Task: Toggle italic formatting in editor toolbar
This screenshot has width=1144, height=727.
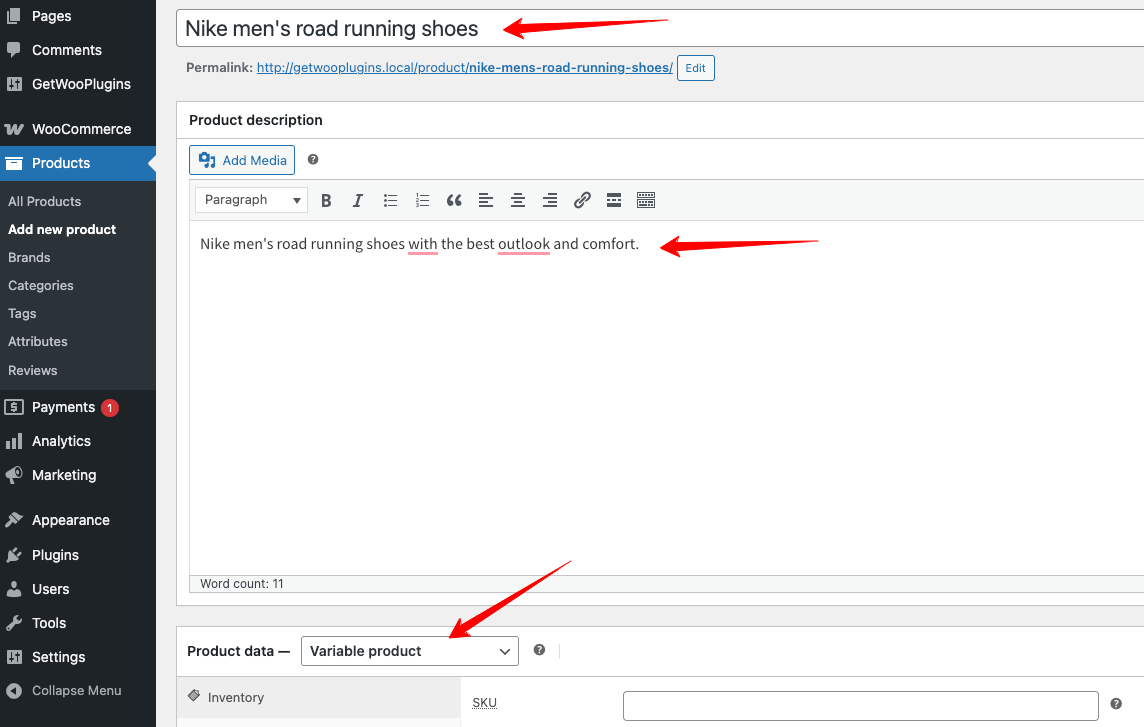Action: pyautogui.click(x=358, y=200)
